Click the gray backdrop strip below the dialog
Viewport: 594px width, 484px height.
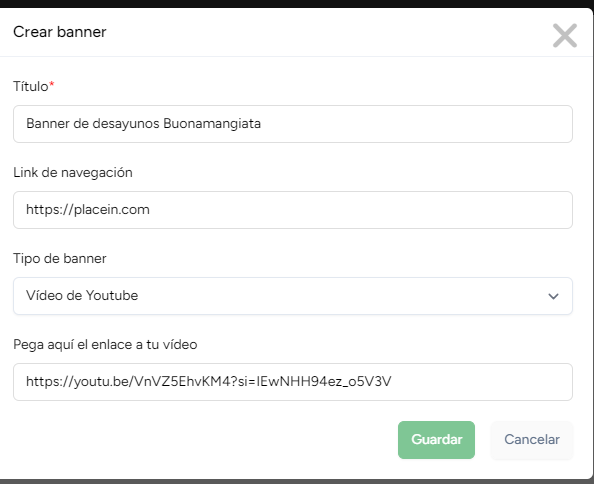click(297, 482)
